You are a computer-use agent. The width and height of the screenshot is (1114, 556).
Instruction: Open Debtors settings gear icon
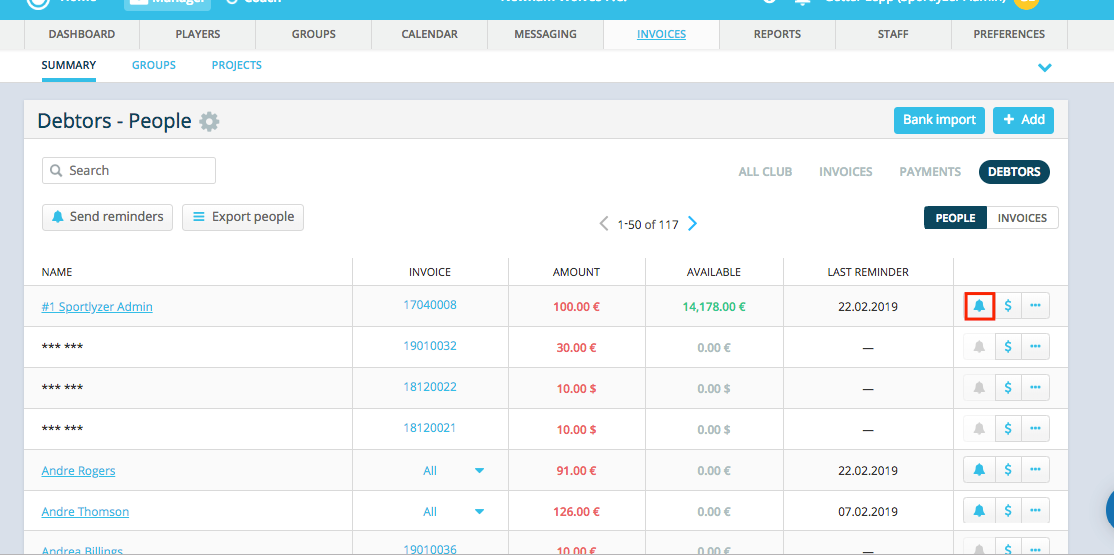[x=209, y=121]
